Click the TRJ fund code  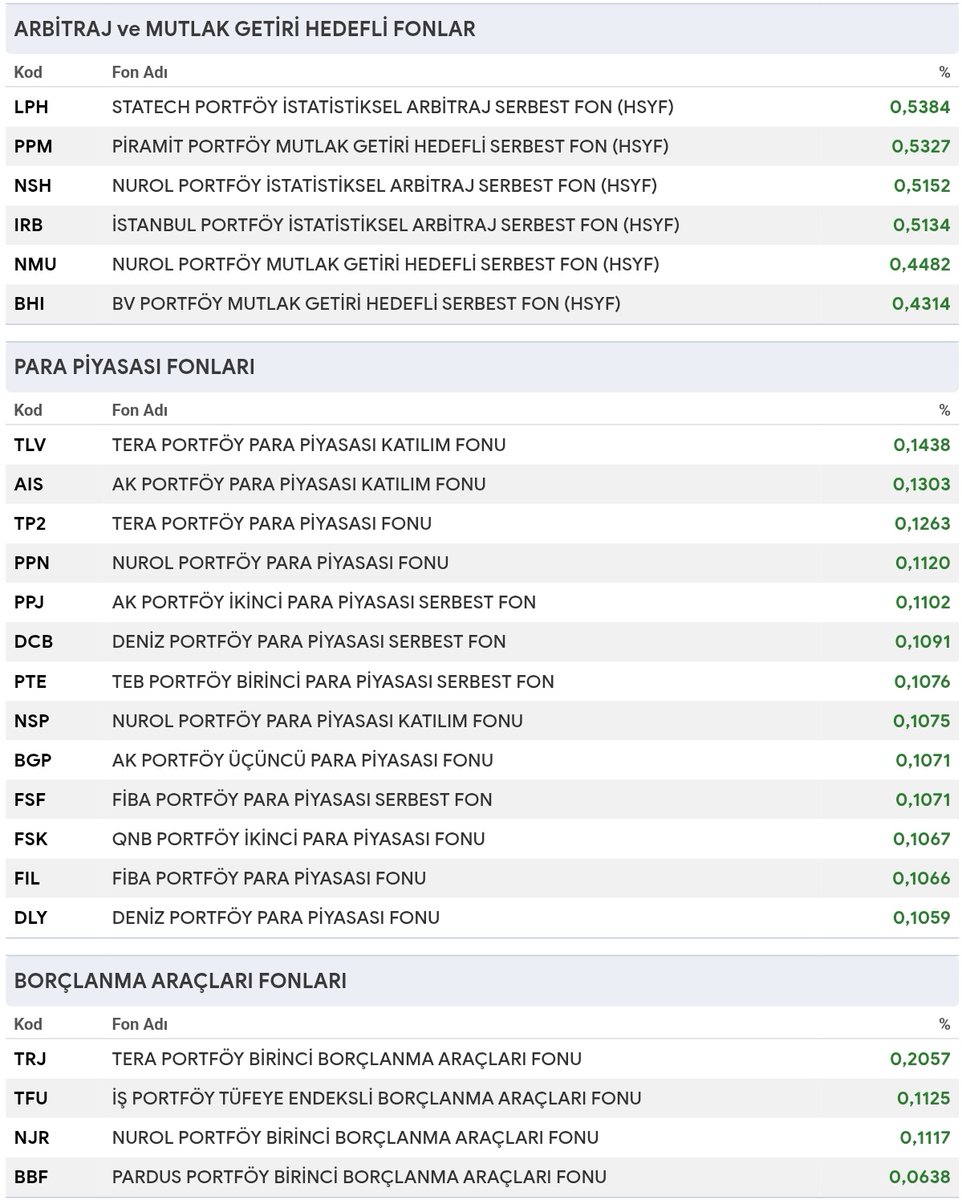[31, 1059]
